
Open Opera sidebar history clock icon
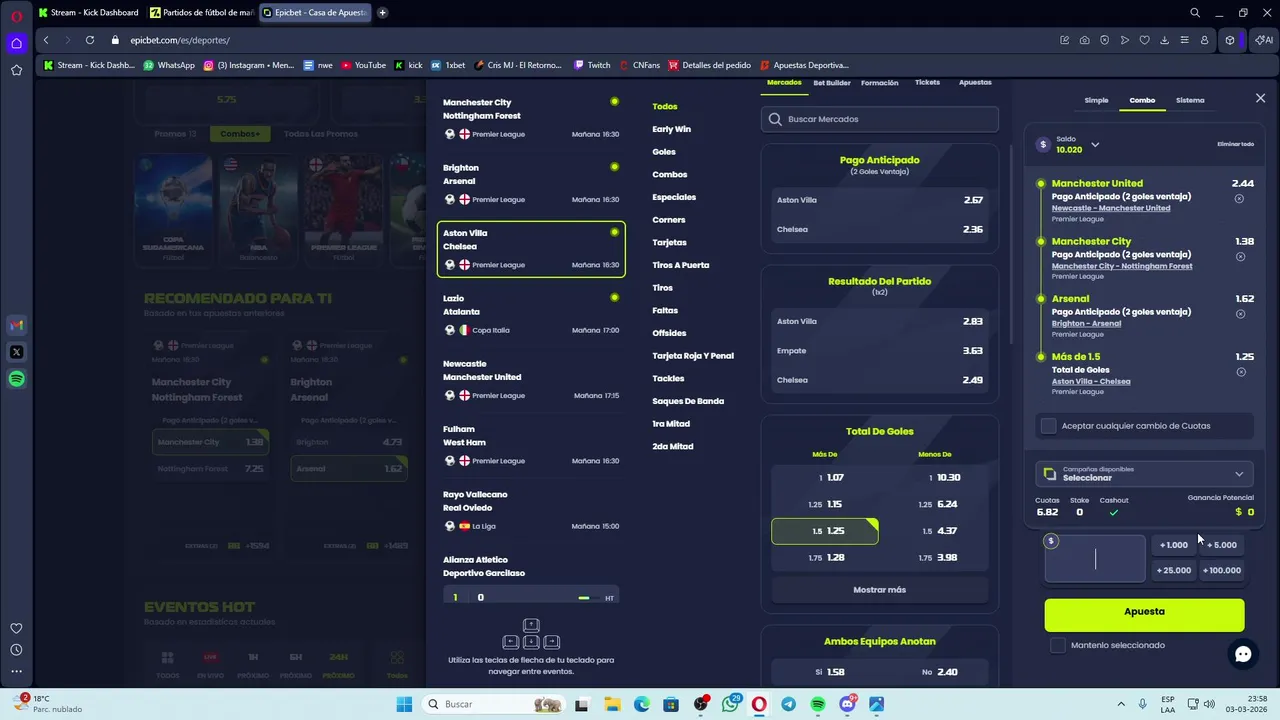tap(16, 650)
